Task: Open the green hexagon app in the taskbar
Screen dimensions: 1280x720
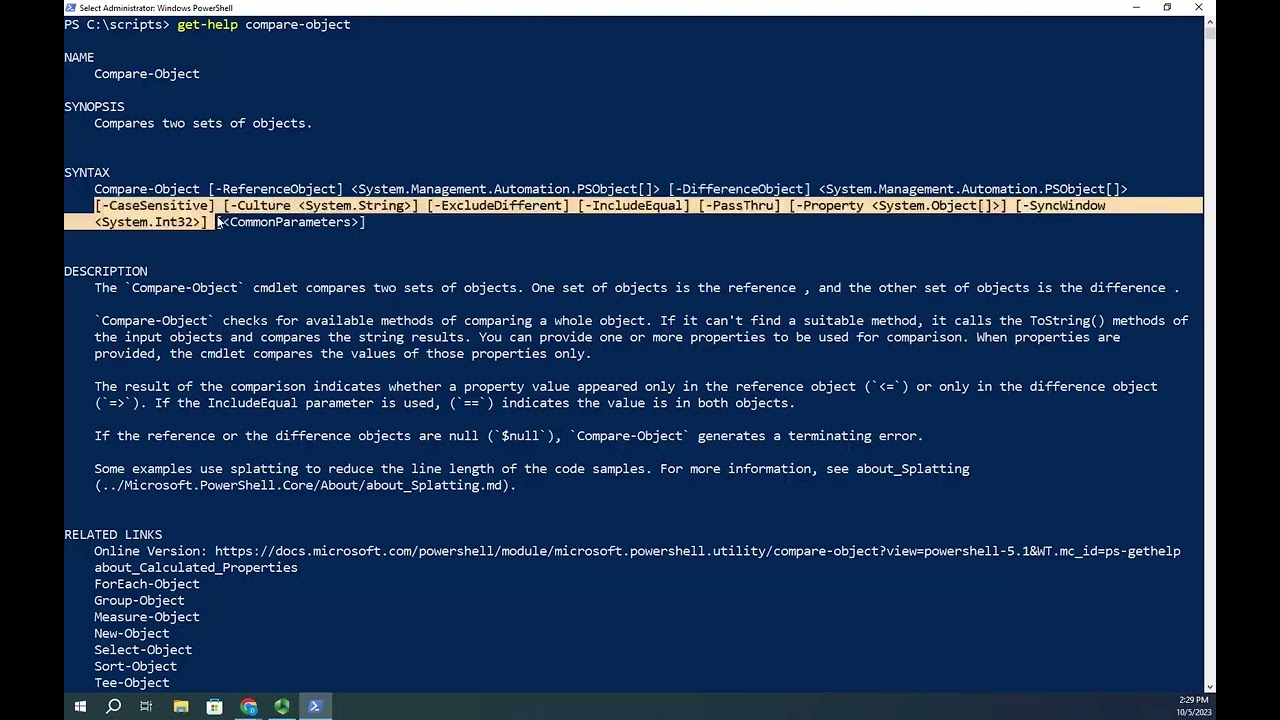Action: (282, 706)
